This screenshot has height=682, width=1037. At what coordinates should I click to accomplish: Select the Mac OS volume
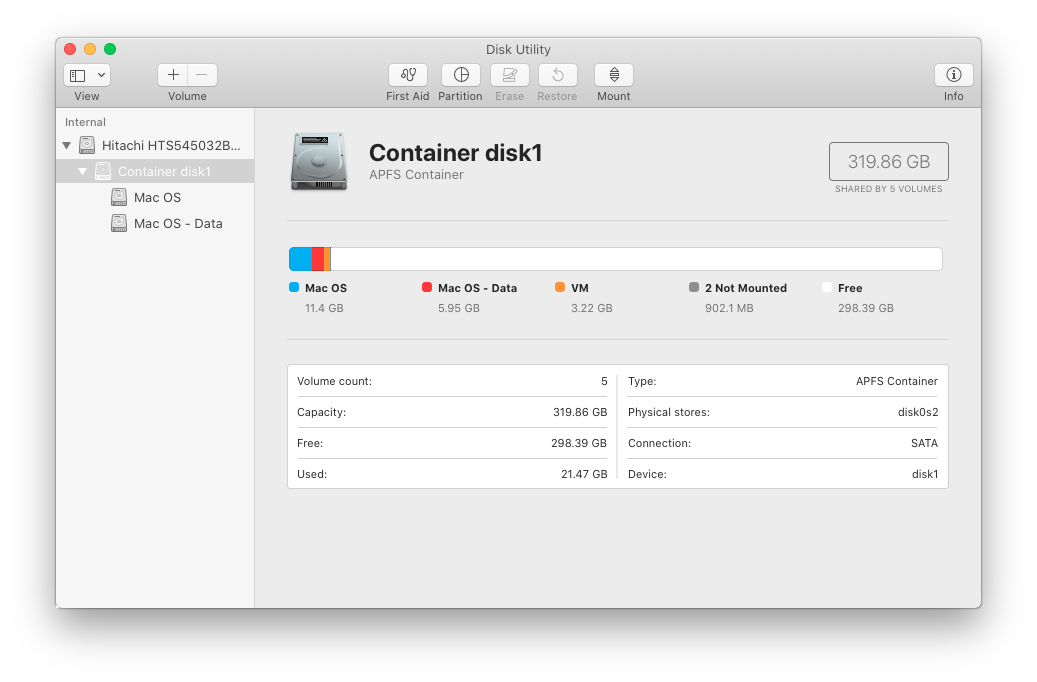point(155,197)
